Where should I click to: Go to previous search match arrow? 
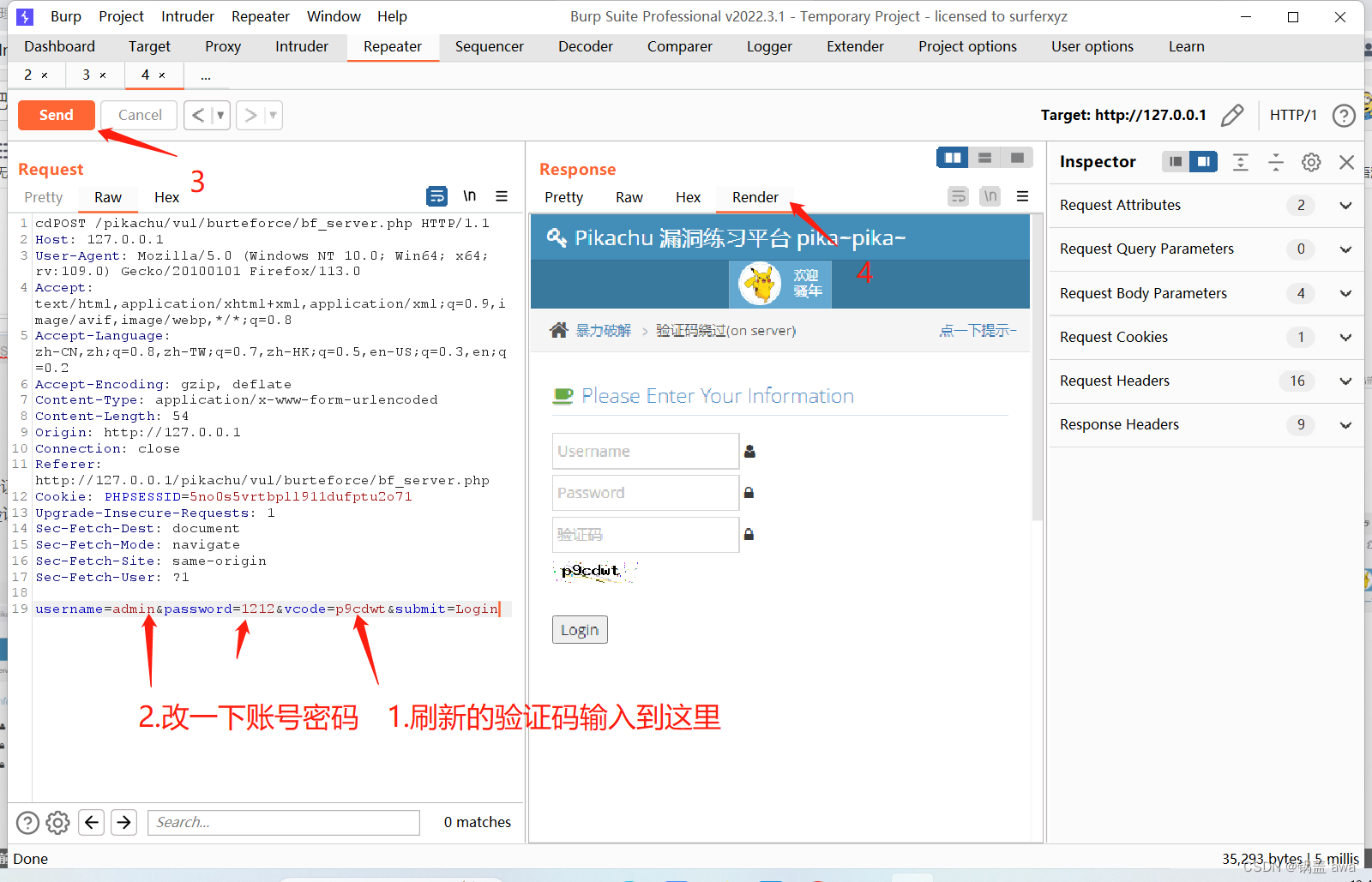click(x=92, y=823)
